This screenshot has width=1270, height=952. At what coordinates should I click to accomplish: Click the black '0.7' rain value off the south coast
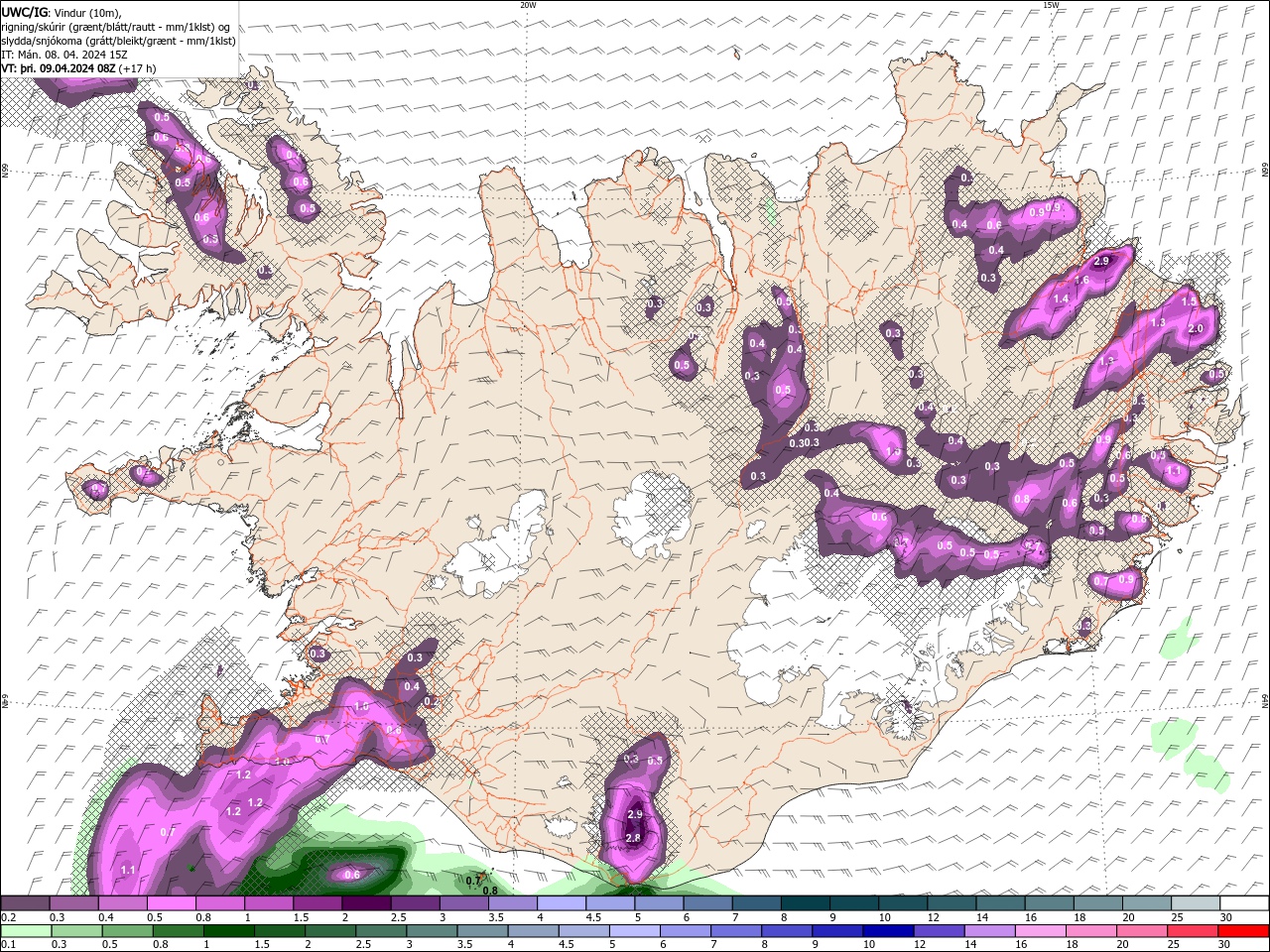(x=473, y=880)
